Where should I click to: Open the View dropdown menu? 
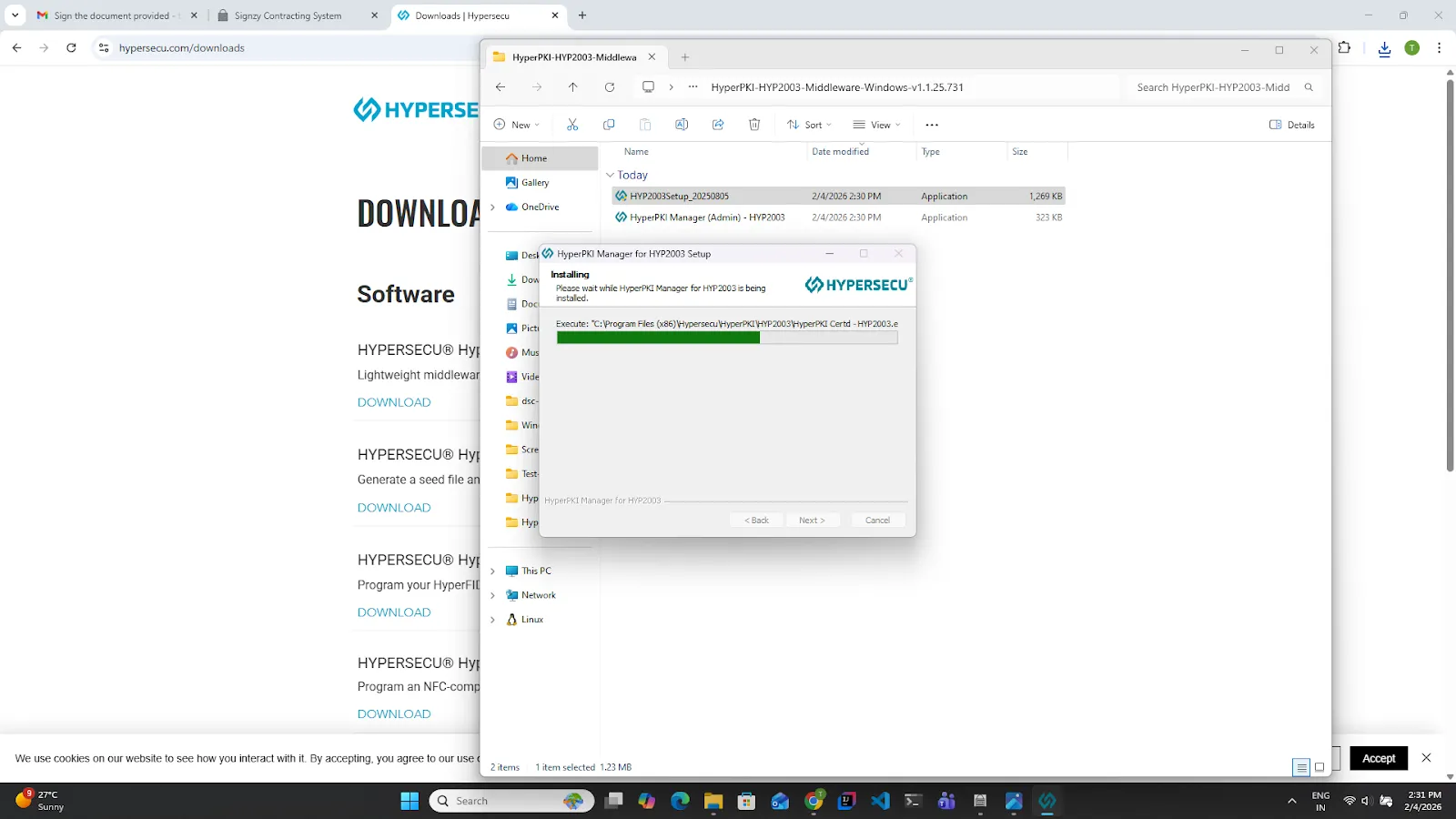tap(877, 125)
